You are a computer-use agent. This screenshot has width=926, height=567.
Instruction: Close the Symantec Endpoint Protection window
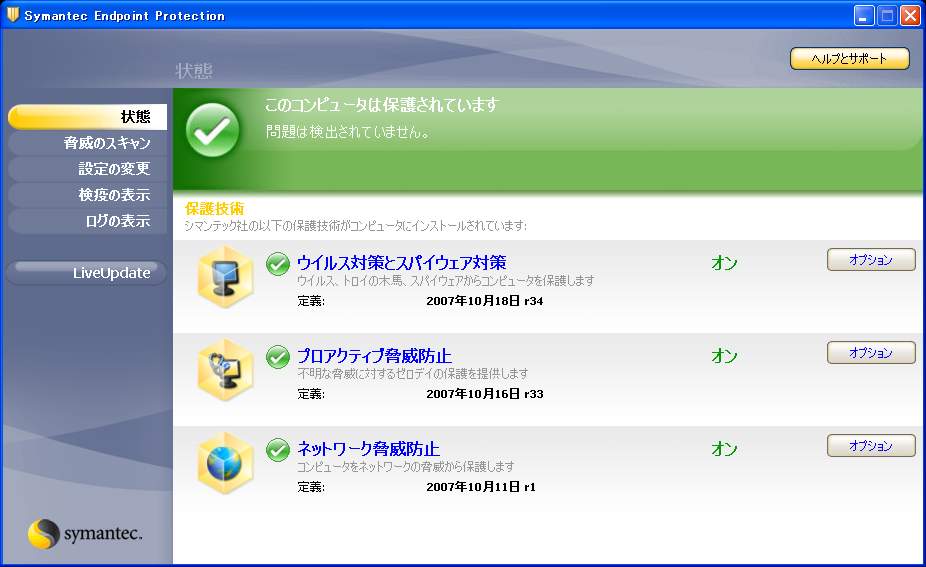[909, 16]
